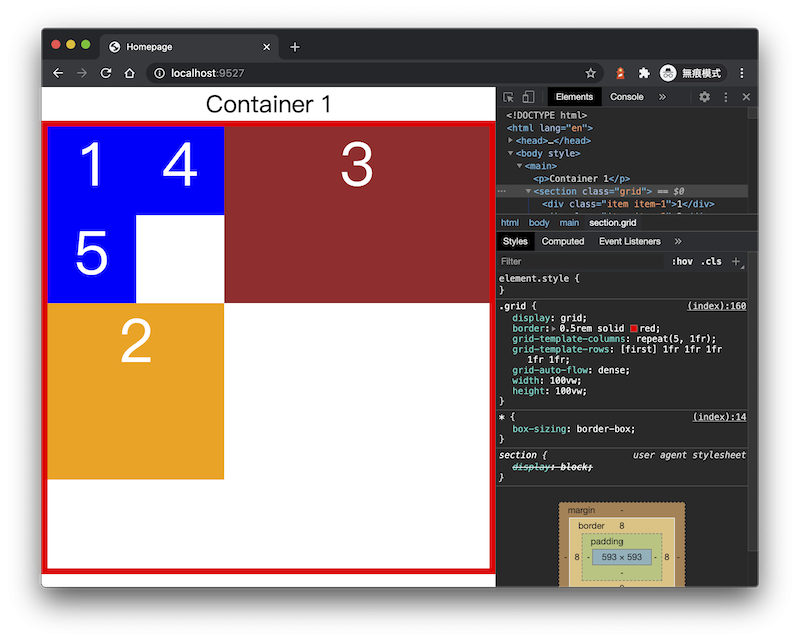Show more sidebar tabs chevron
This screenshot has height=642, width=800.
click(678, 241)
